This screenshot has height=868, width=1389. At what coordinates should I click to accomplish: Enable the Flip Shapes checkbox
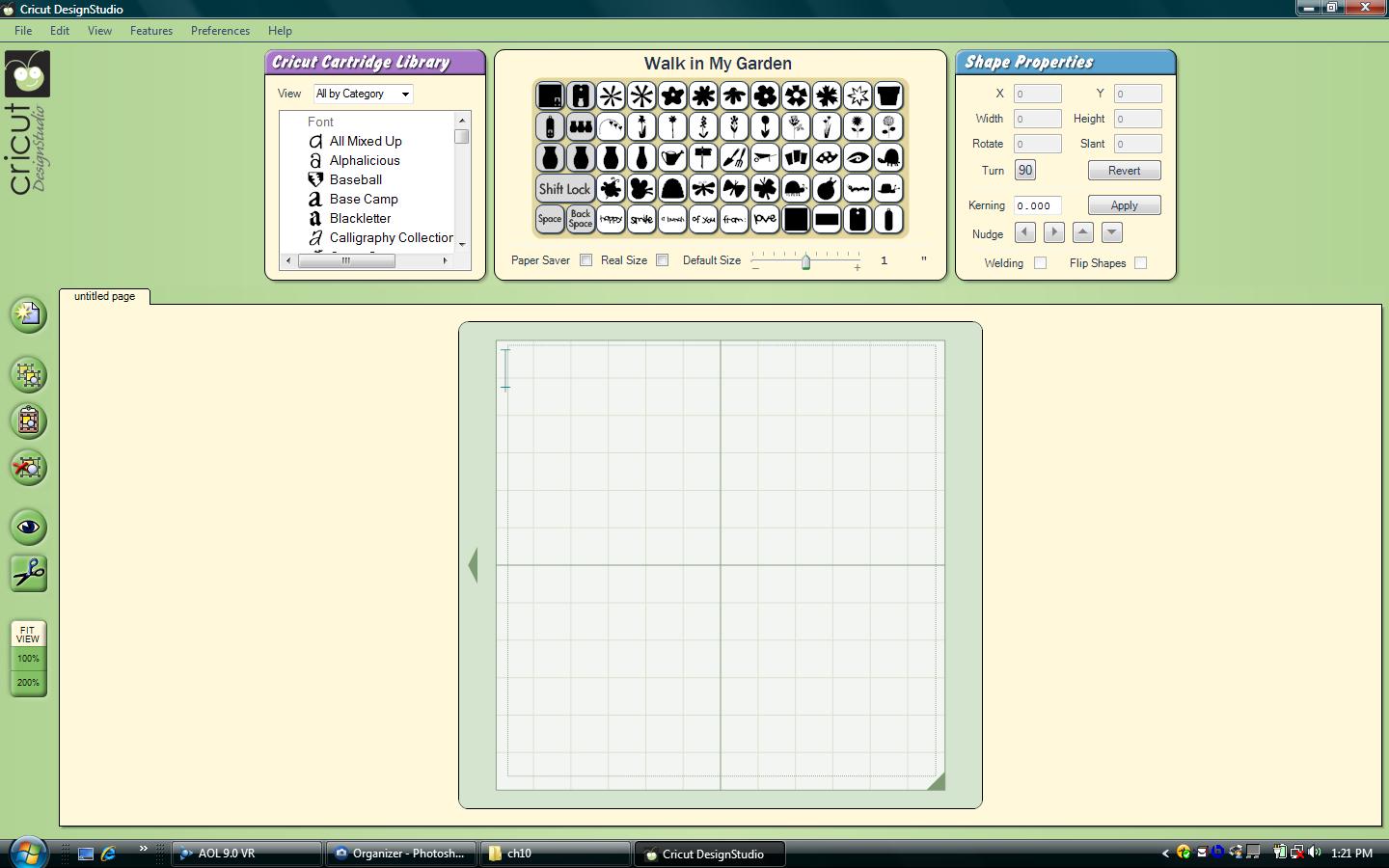click(x=1140, y=263)
